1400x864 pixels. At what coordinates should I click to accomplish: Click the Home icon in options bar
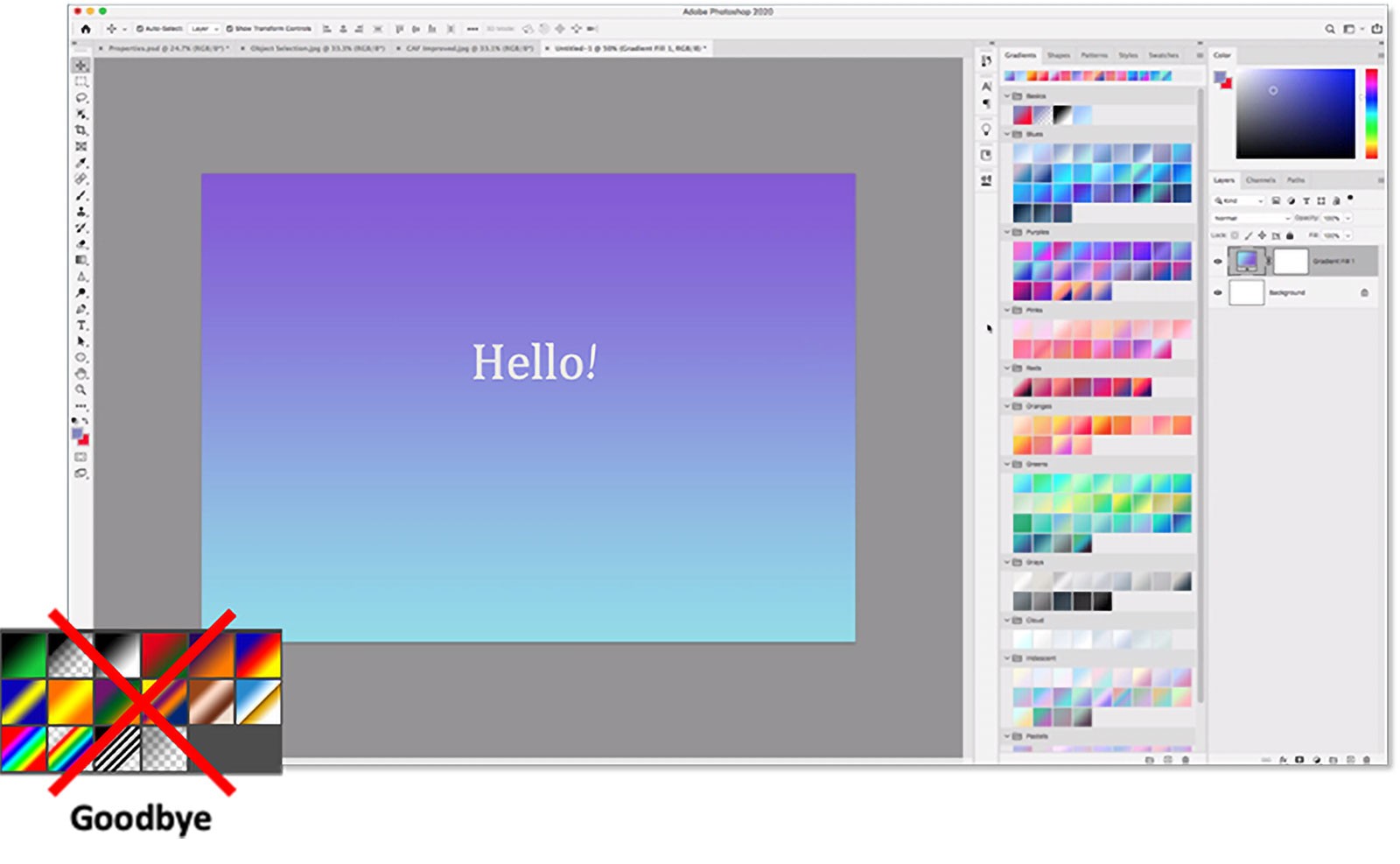tap(86, 29)
